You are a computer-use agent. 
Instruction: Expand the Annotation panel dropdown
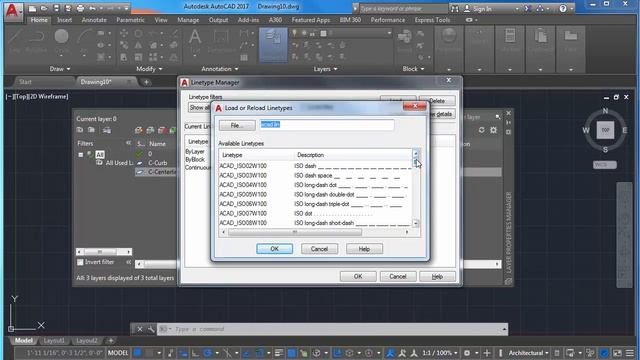point(220,69)
